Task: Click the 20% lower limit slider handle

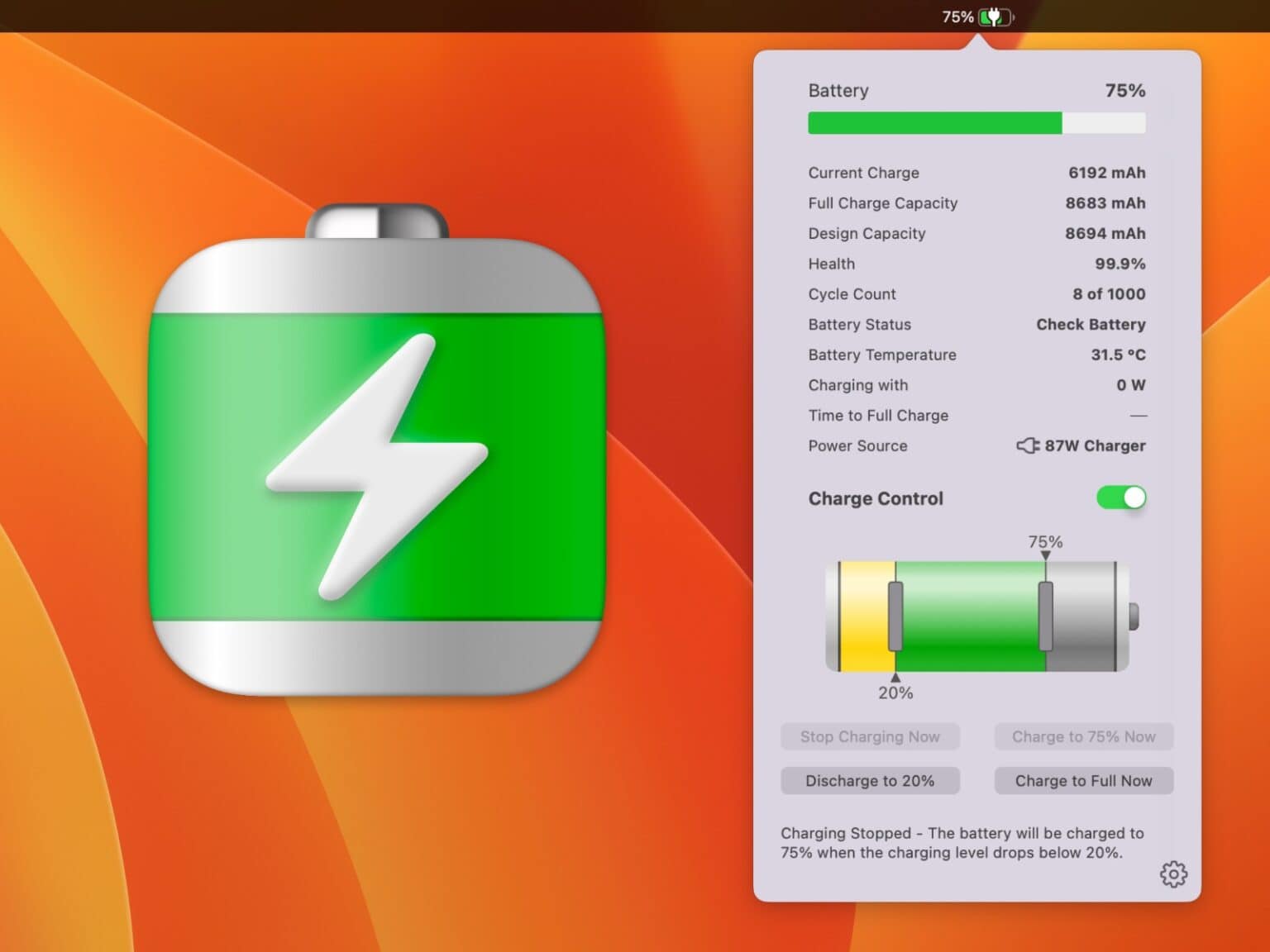Action: click(895, 616)
